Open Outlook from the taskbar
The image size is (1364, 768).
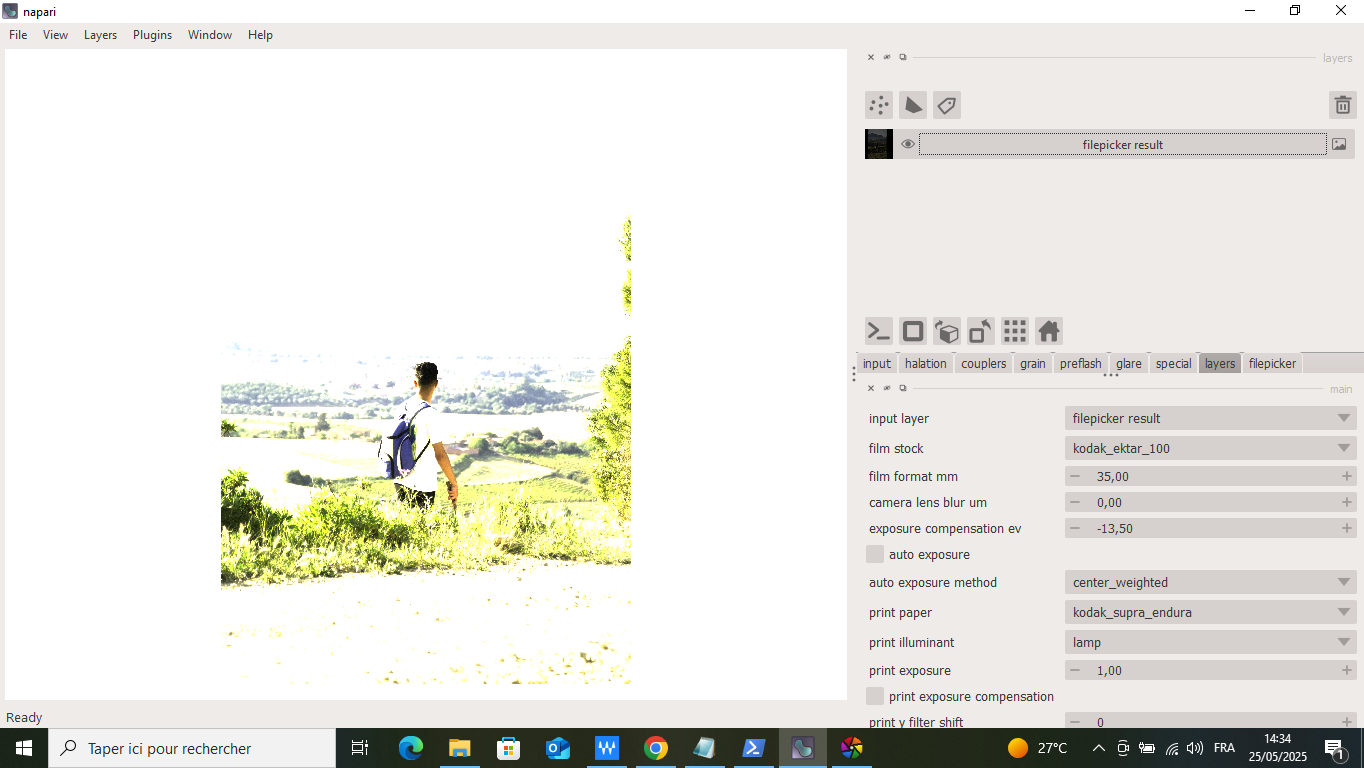pyautogui.click(x=558, y=748)
